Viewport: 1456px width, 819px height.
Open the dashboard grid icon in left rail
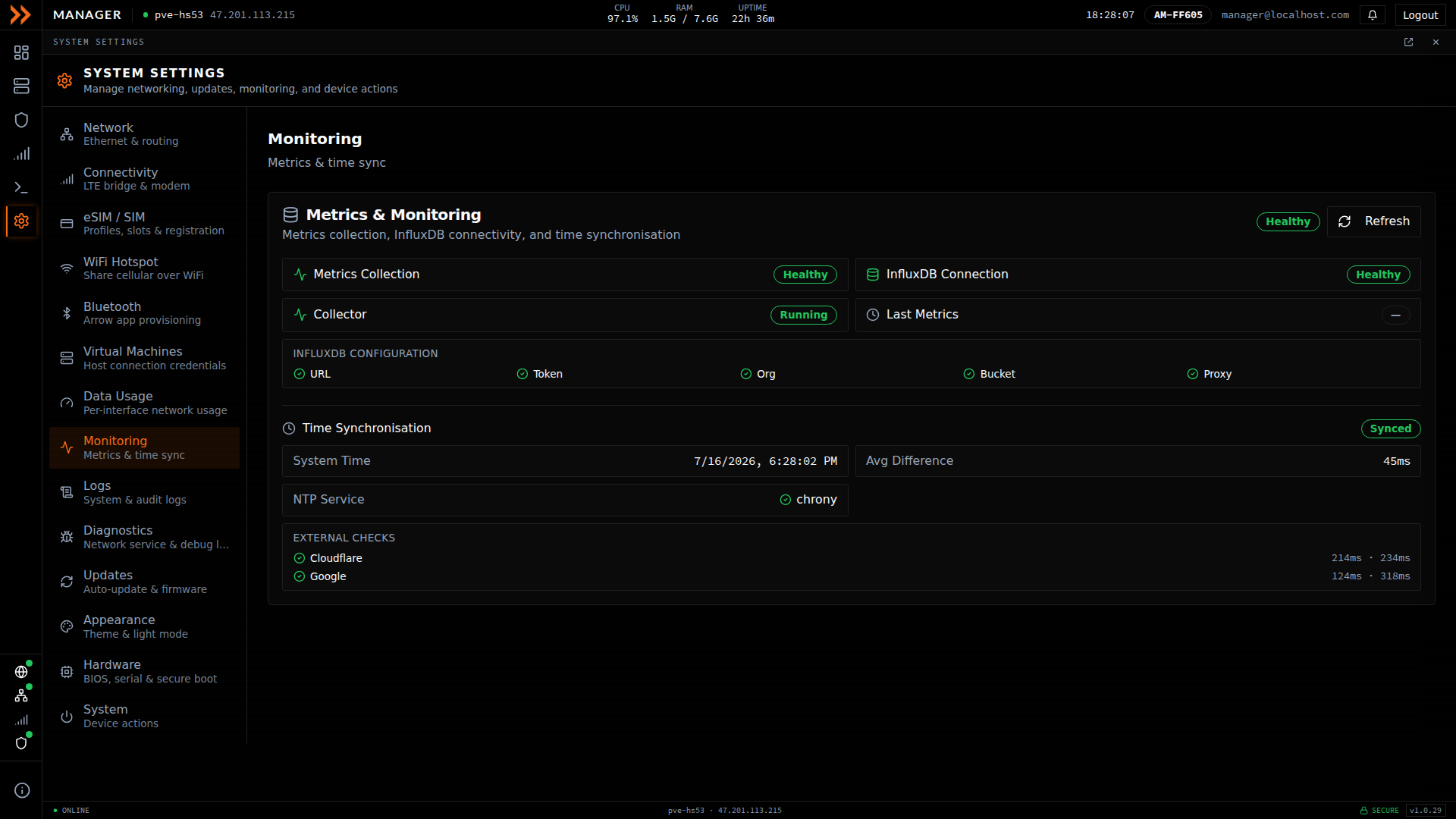[x=21, y=52]
